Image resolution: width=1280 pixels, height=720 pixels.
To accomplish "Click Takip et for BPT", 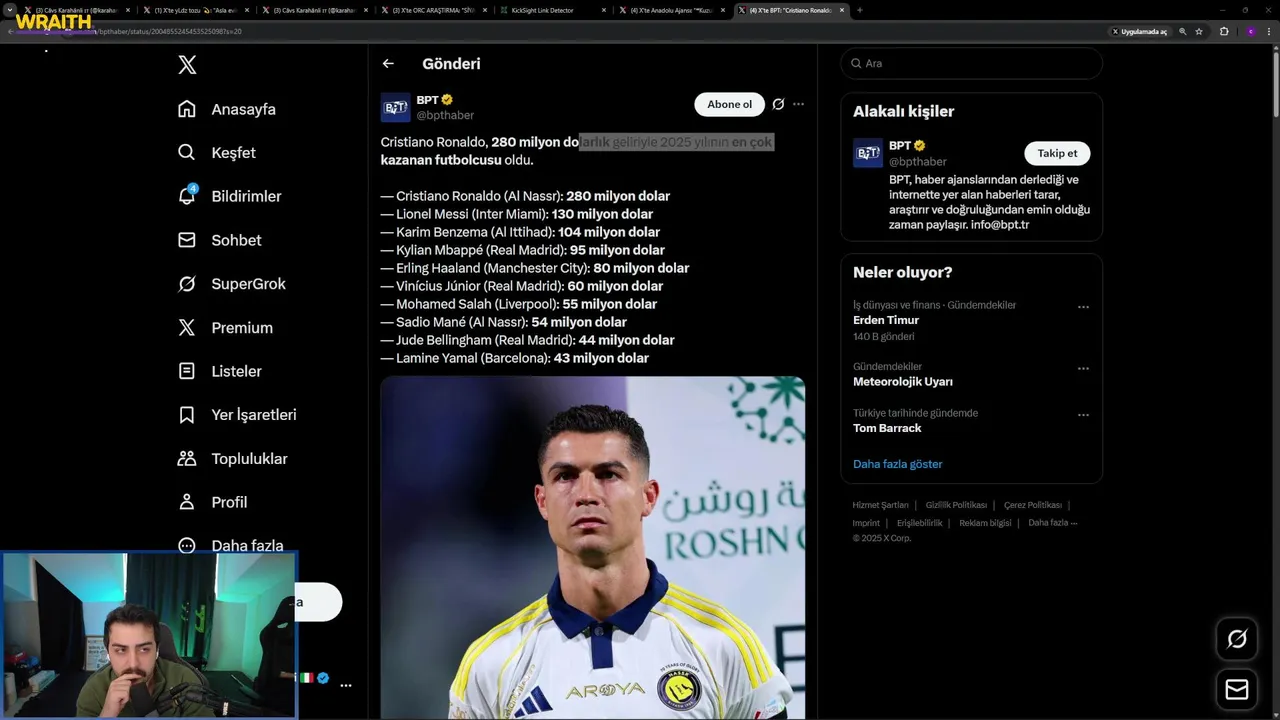I will pos(1057,153).
